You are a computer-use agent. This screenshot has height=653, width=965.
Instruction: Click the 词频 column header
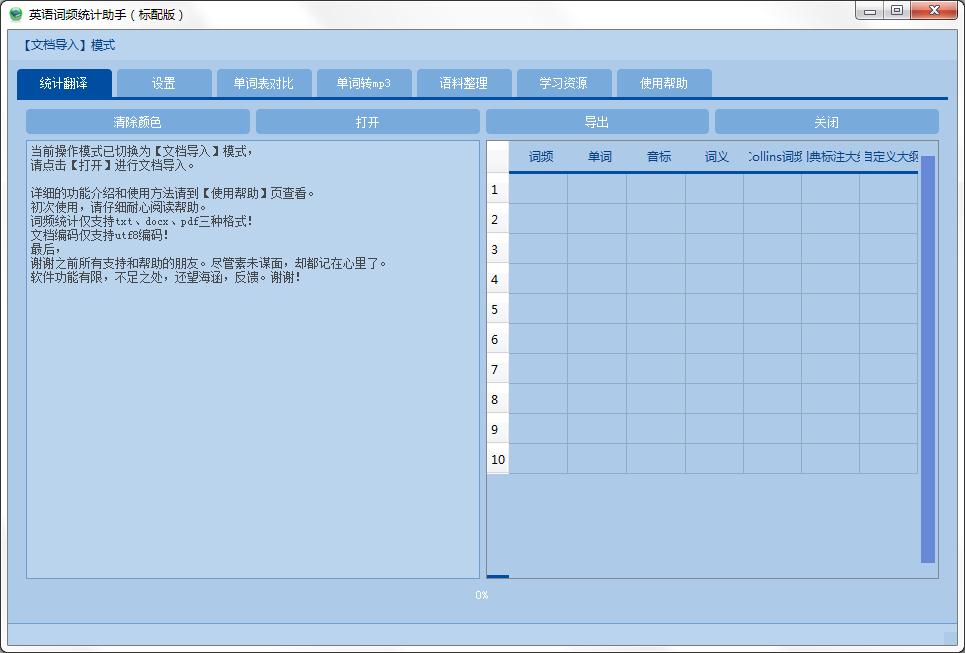point(540,157)
